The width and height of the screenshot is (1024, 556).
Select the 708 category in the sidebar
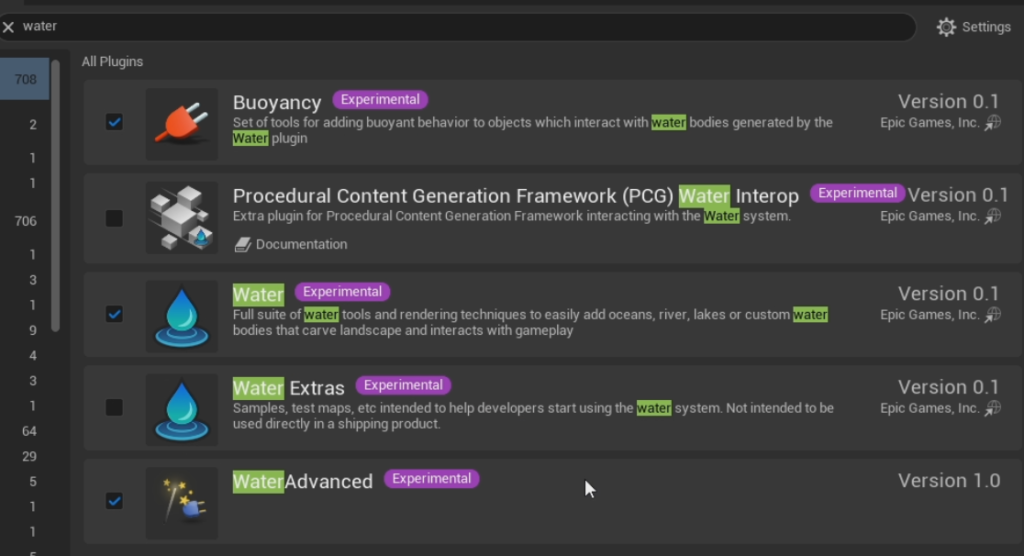[25, 79]
